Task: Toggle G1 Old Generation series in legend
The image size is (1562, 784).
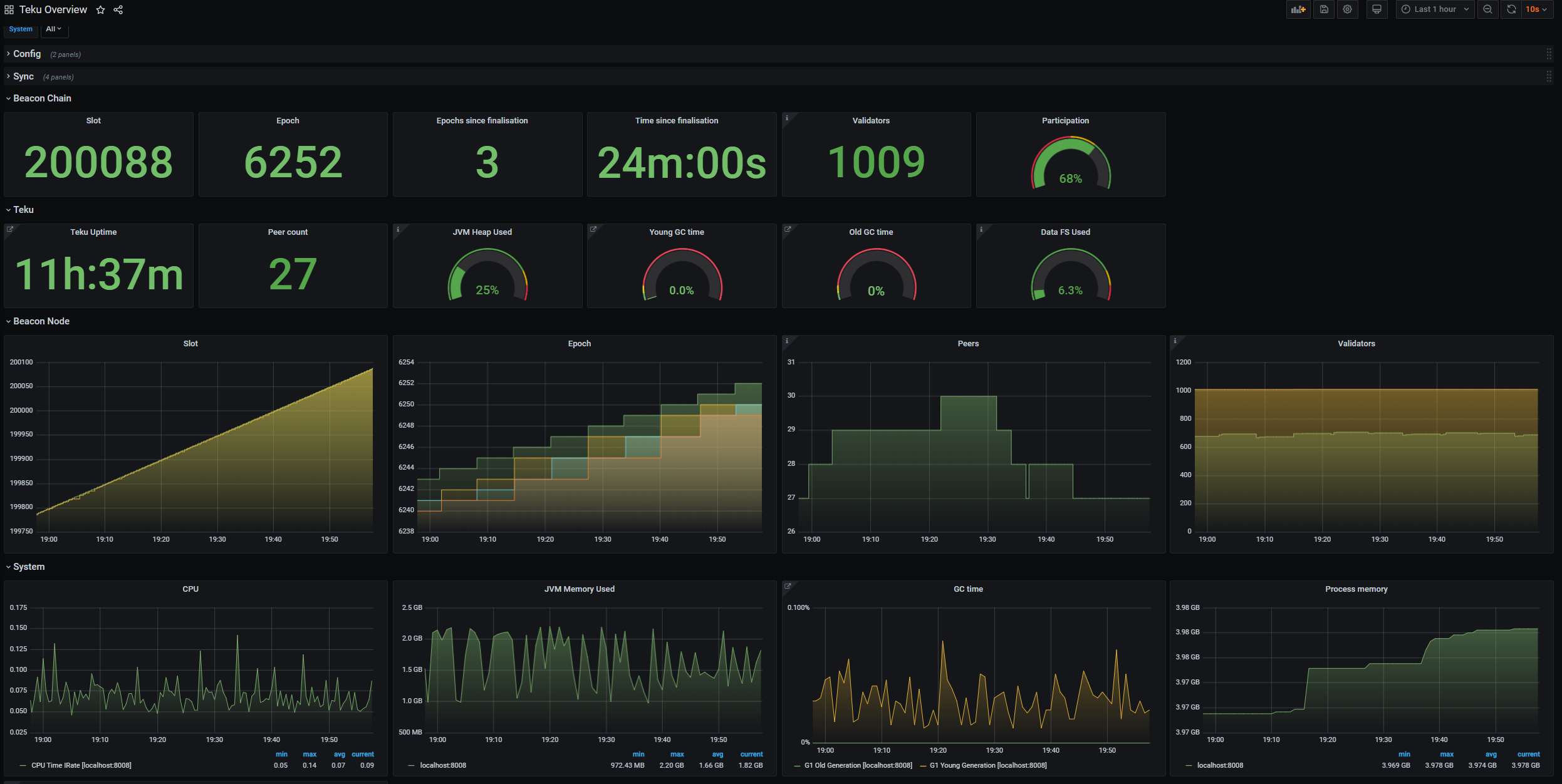Action: click(858, 765)
